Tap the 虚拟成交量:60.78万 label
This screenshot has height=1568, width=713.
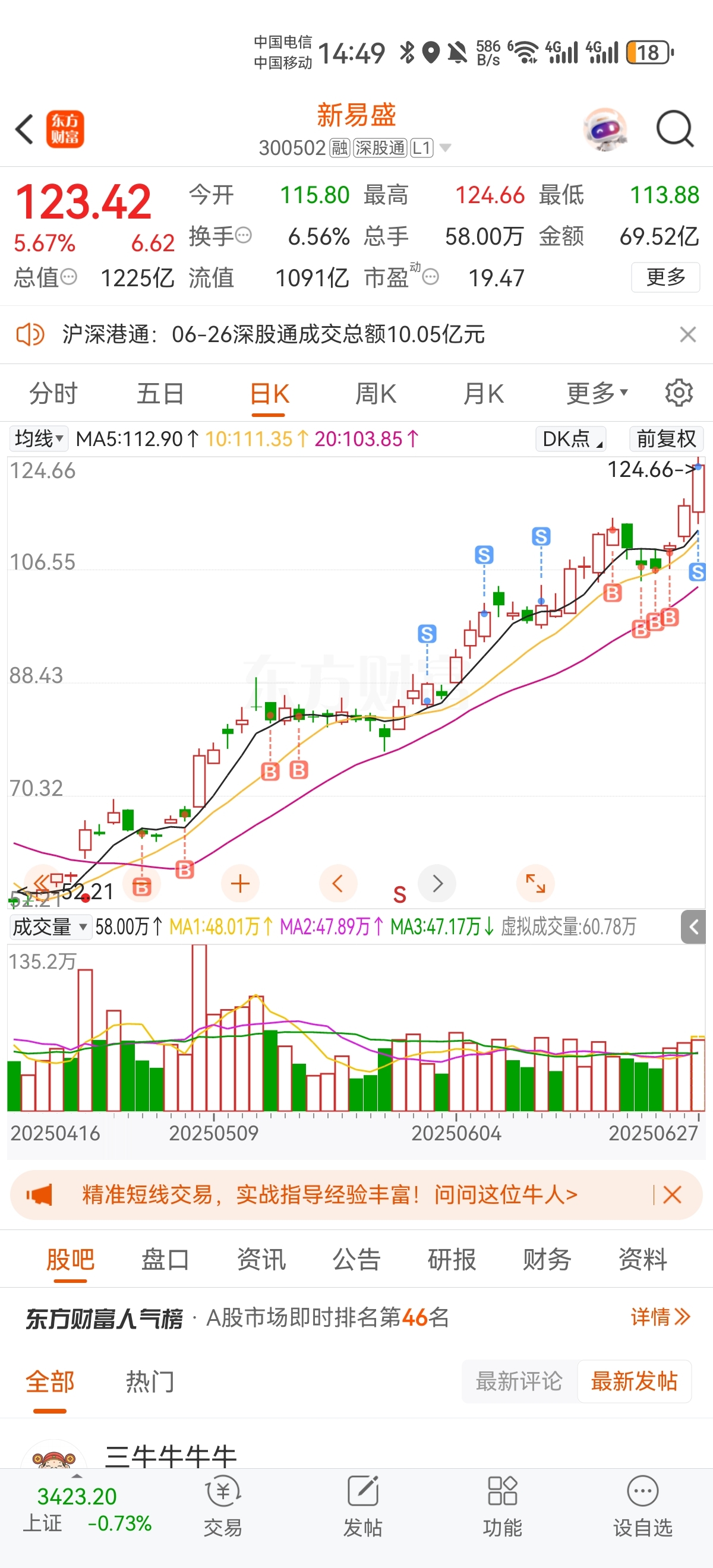[x=568, y=927]
